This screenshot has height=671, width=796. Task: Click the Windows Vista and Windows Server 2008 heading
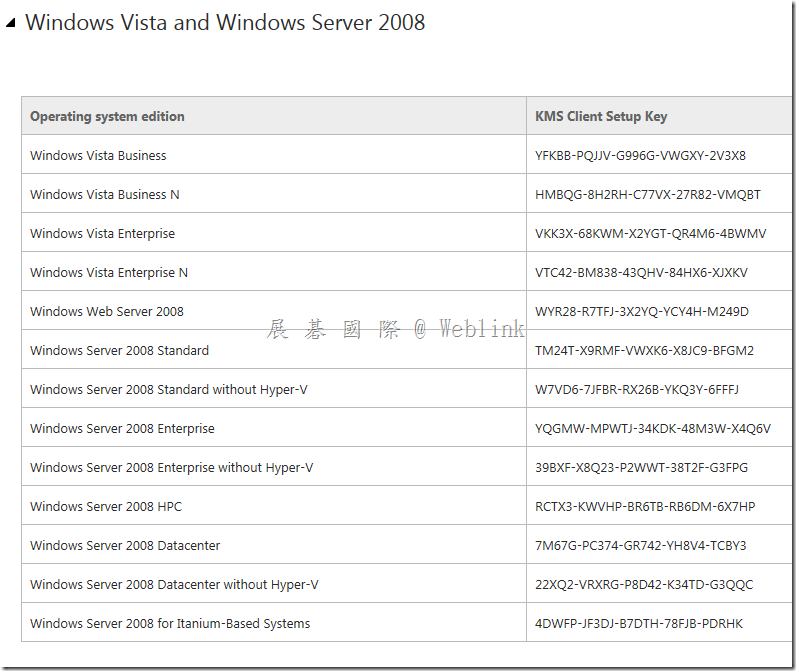225,23
